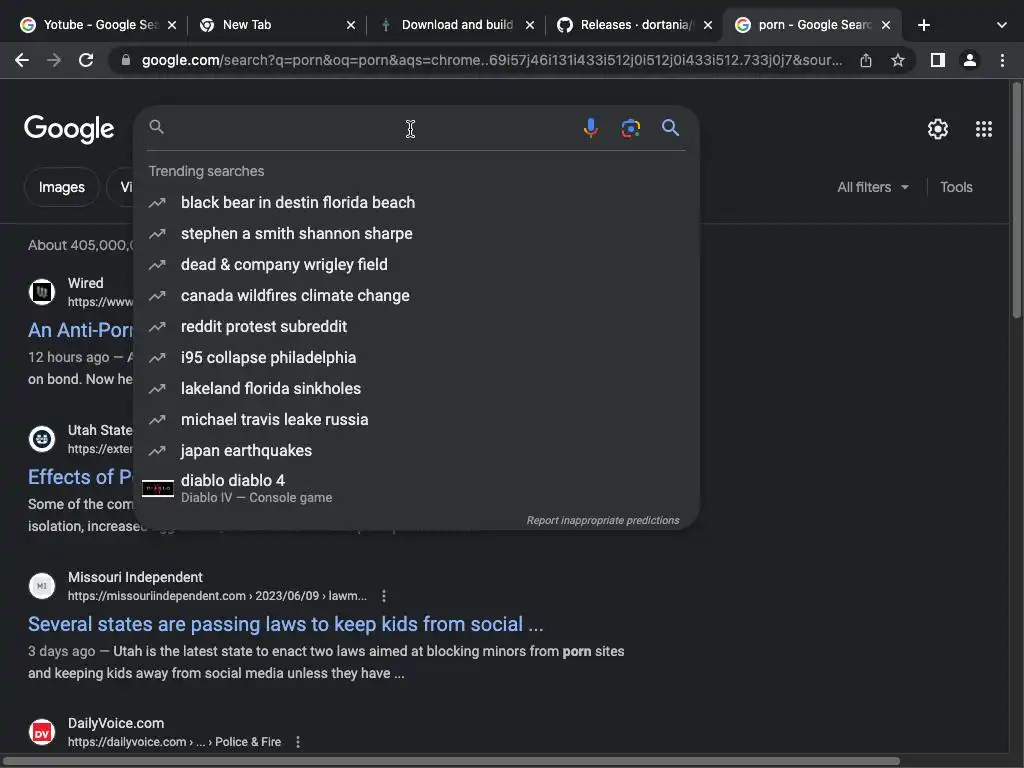Click the horizontal page scrollbar
The image size is (1024, 768).
451,761
